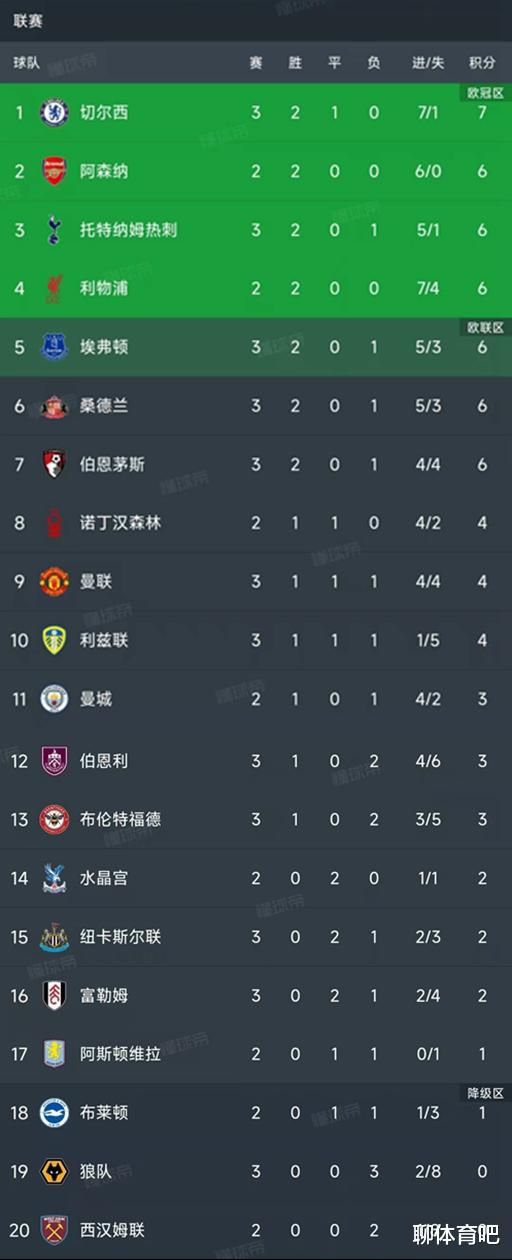512x1260 pixels.
Task: Click the Manchester City crest
Action: click(54, 699)
